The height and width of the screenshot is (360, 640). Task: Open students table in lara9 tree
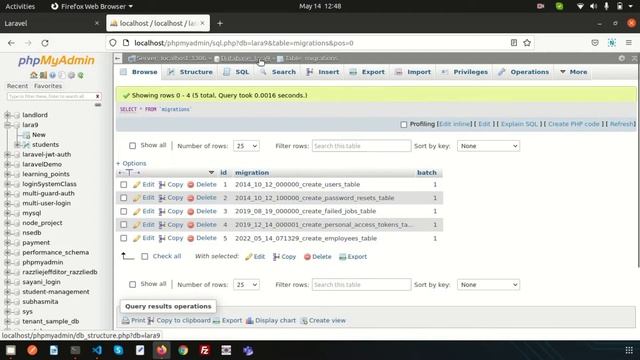[x=45, y=144]
